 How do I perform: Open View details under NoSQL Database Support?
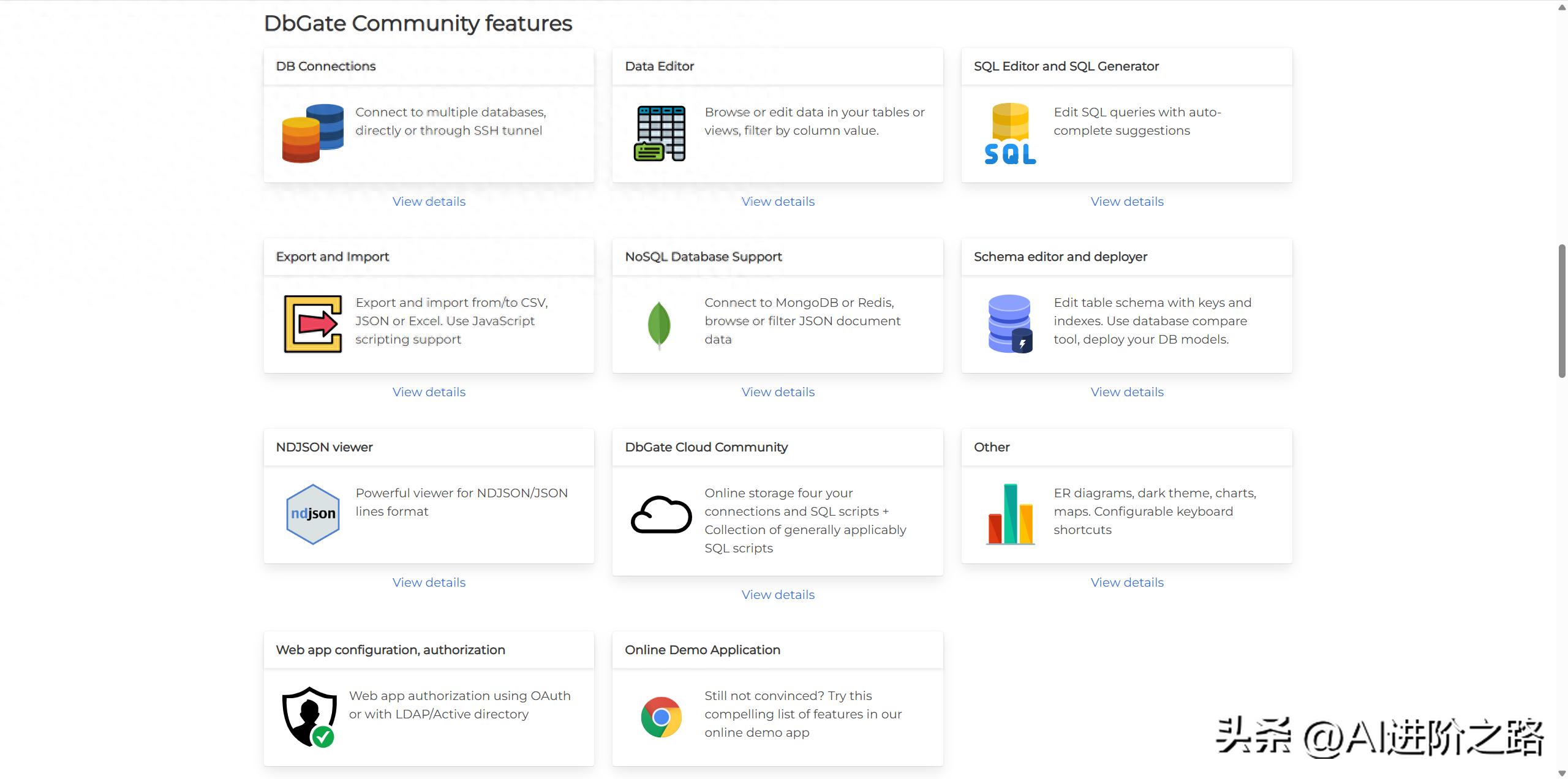point(778,392)
